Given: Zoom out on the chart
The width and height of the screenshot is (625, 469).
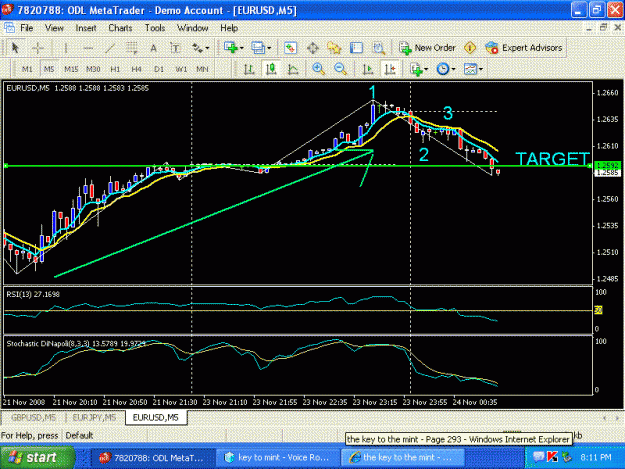Looking at the screenshot, I should [x=340, y=69].
